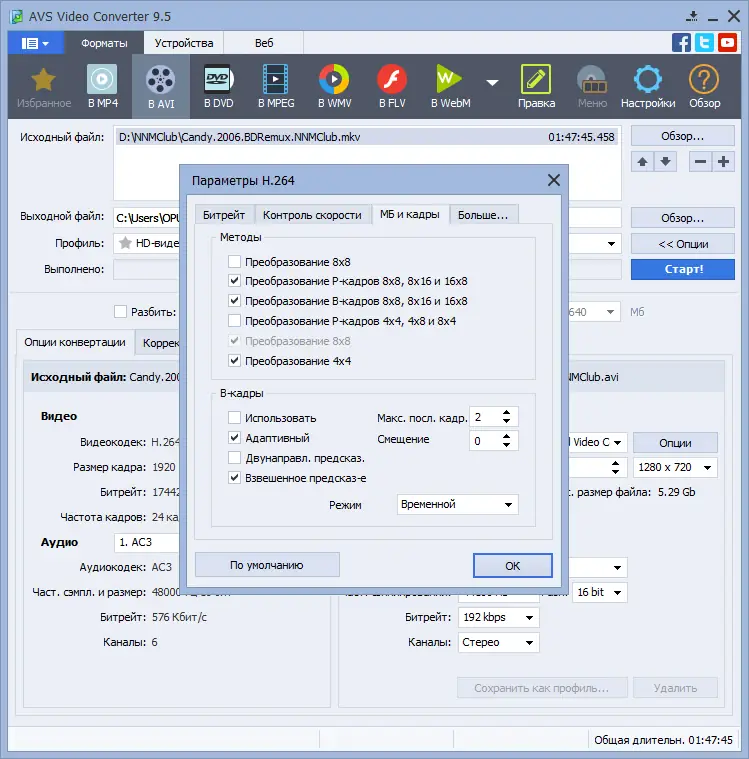Viewport: 749px width, 759px height.
Task: Close the Параметры H.264 dialog
Action: click(x=554, y=180)
